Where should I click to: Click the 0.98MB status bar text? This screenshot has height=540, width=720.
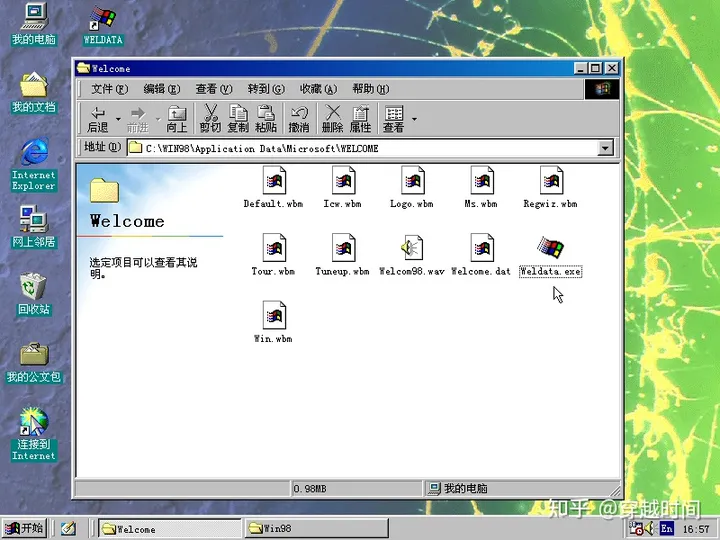[310, 489]
